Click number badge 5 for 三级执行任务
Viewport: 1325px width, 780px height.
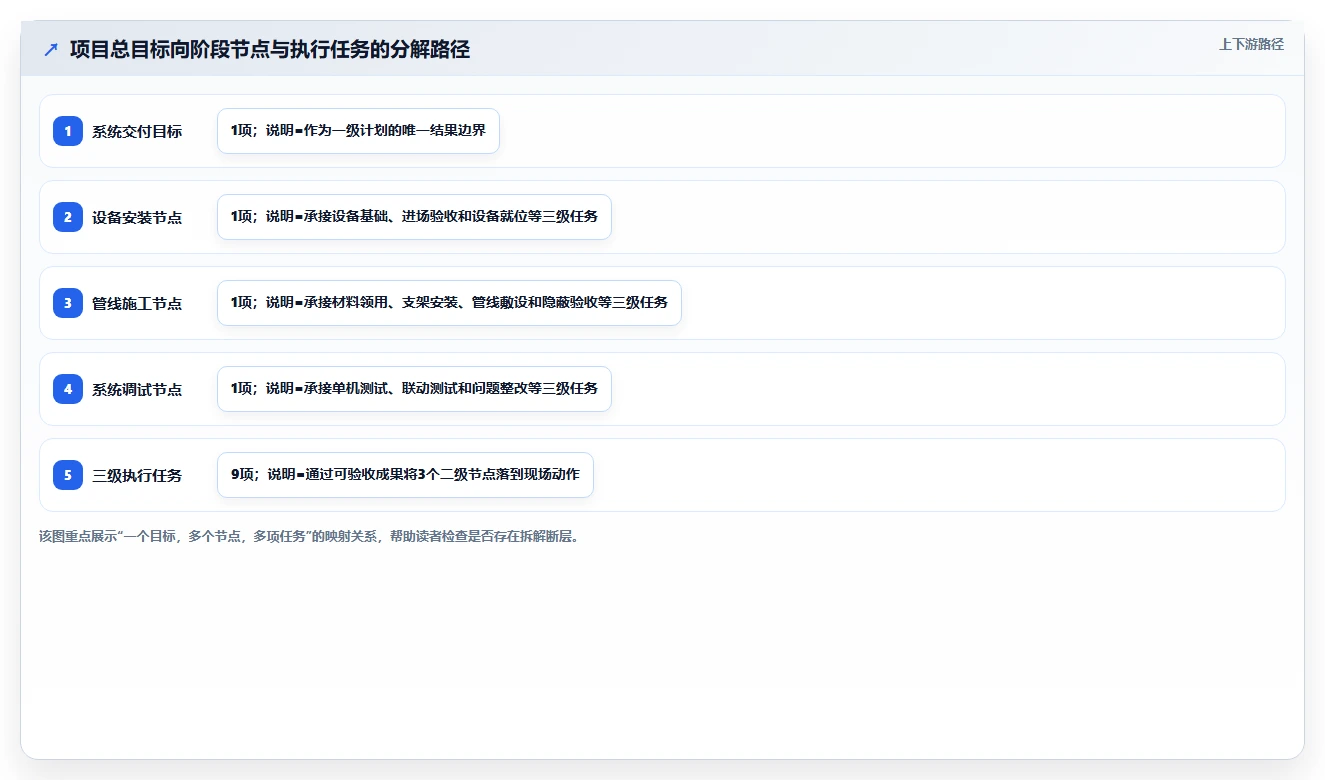[68, 475]
